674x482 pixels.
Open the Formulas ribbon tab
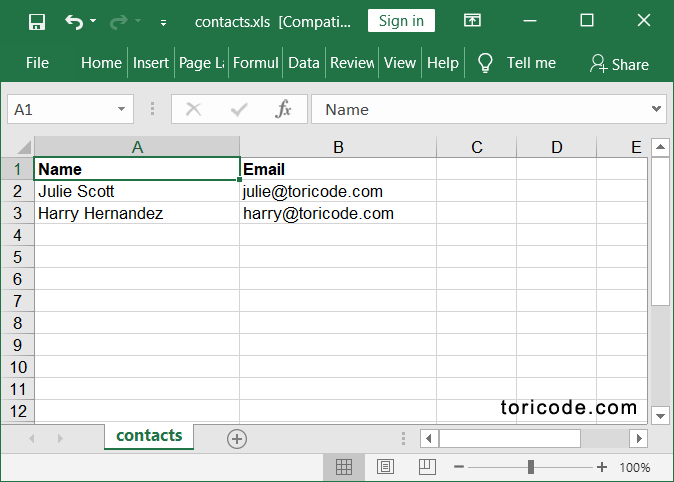pyautogui.click(x=256, y=63)
